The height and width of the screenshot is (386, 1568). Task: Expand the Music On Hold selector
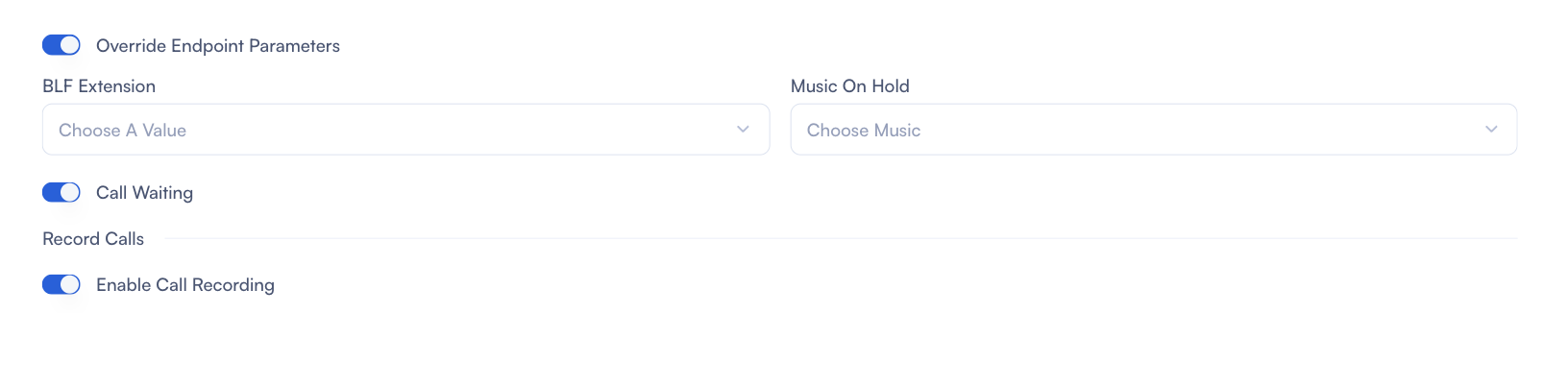point(1153,130)
